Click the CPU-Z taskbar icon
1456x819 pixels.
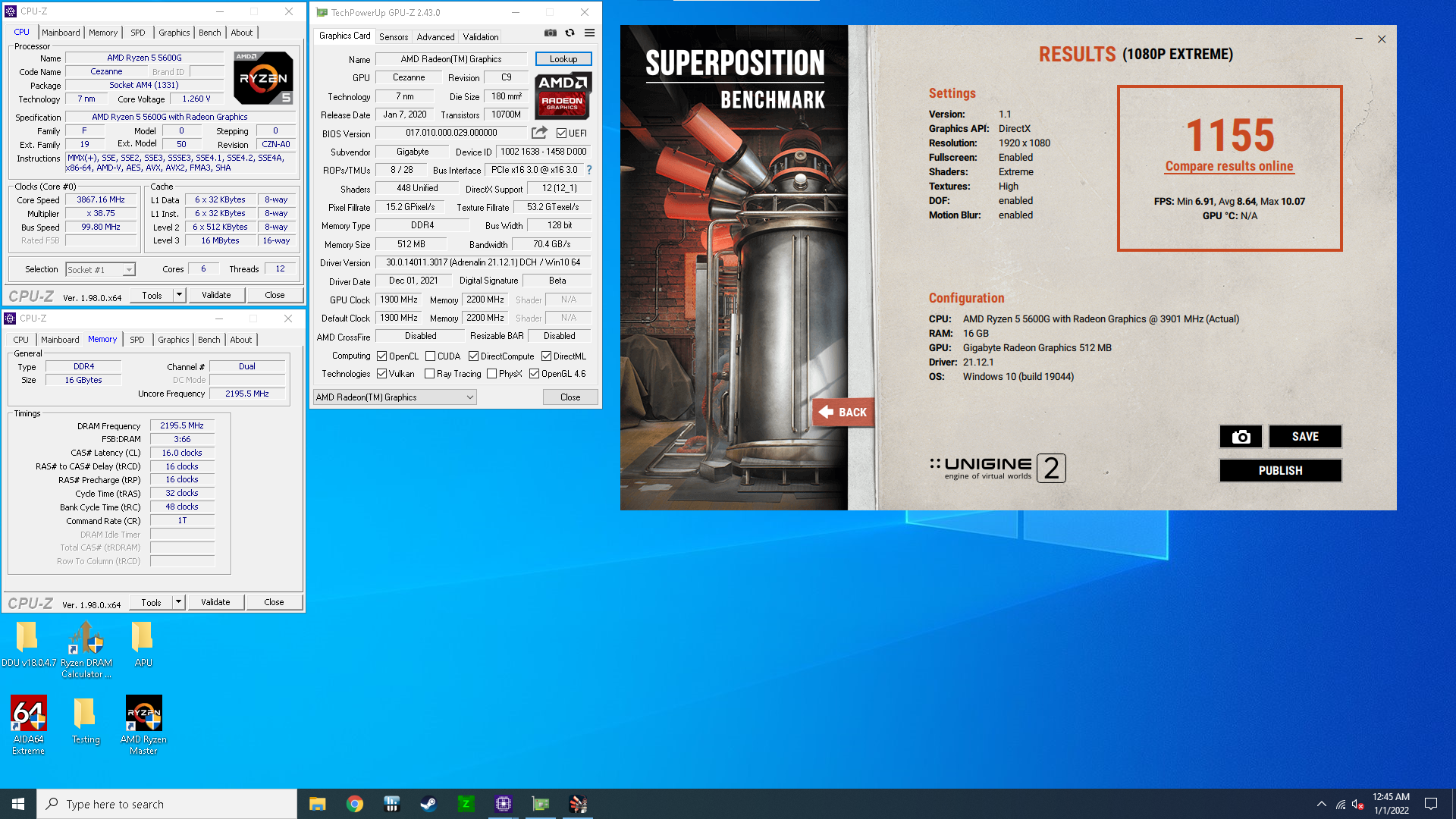click(x=503, y=804)
